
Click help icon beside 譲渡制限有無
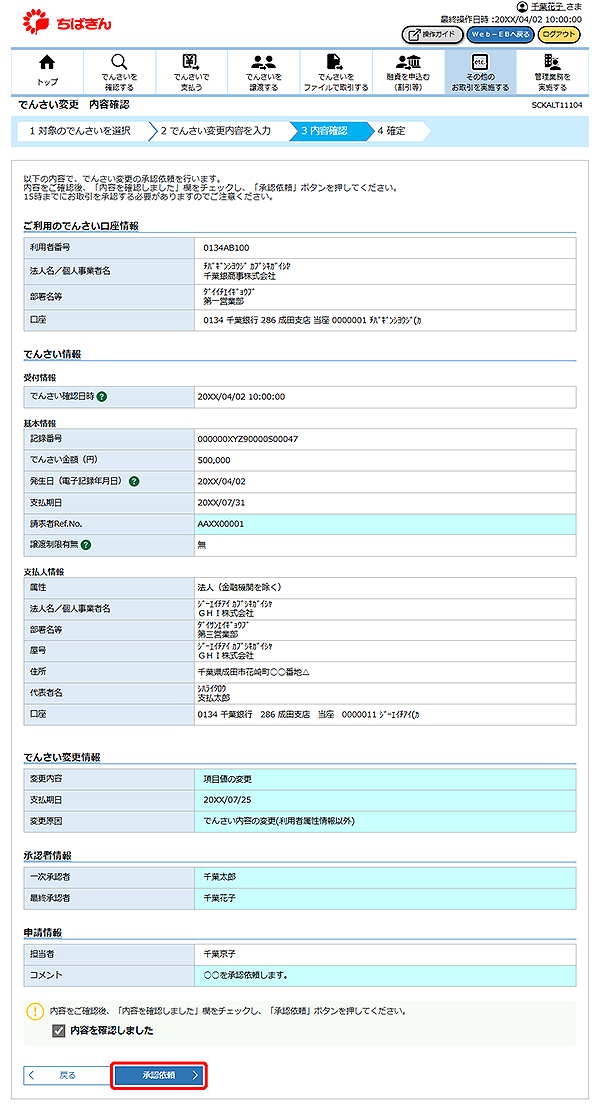tap(86, 545)
